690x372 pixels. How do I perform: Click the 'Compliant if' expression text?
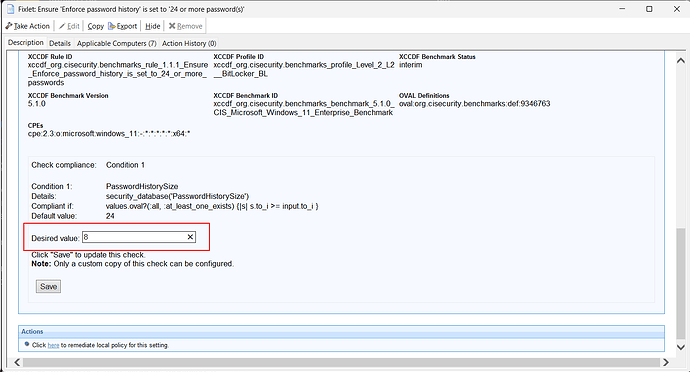212,206
